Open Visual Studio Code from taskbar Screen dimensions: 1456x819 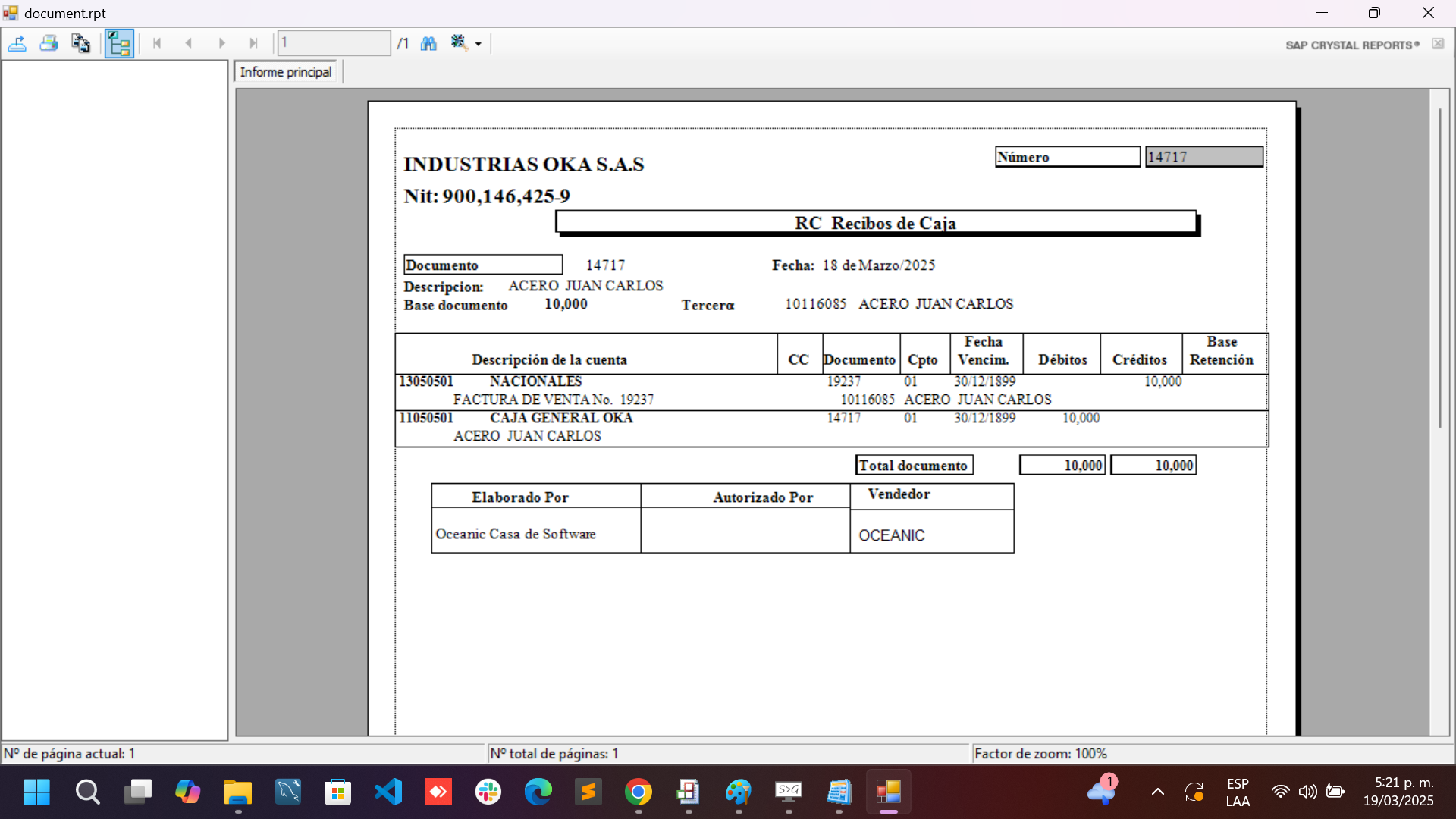click(x=388, y=792)
